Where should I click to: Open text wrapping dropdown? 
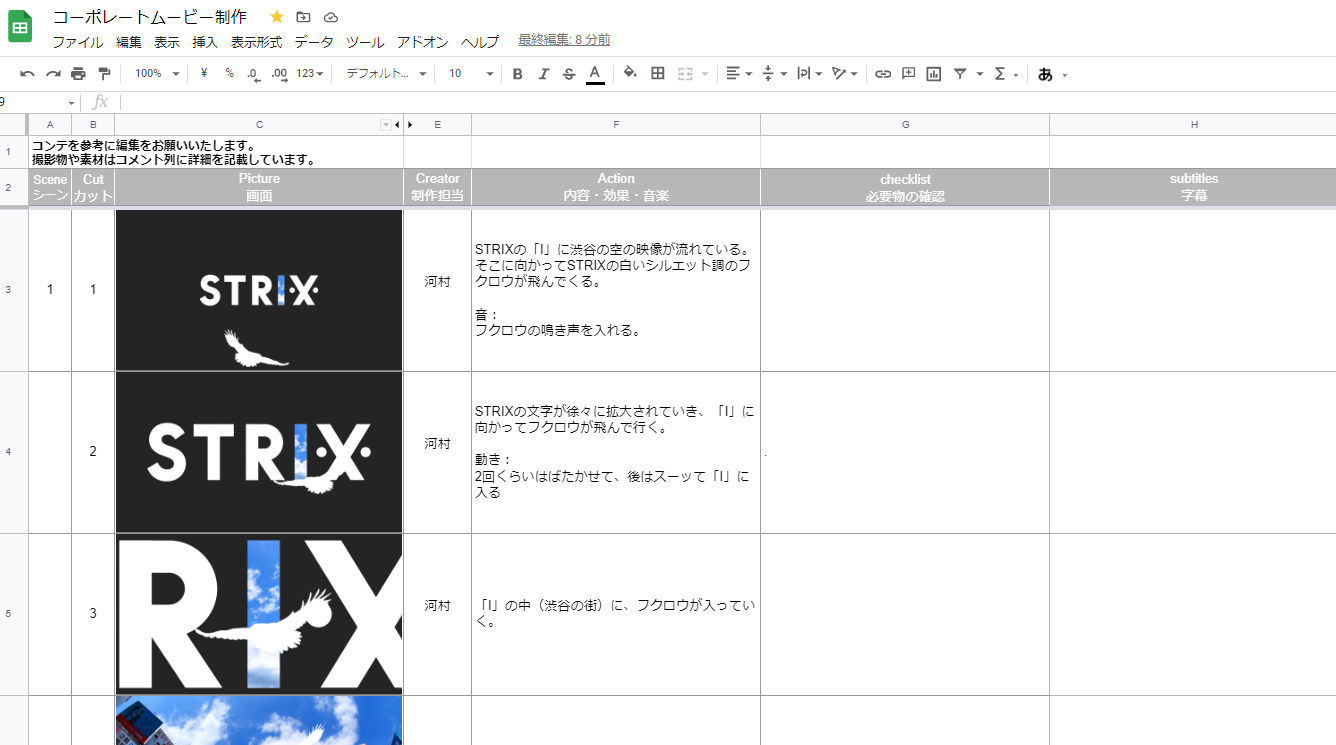pos(809,74)
